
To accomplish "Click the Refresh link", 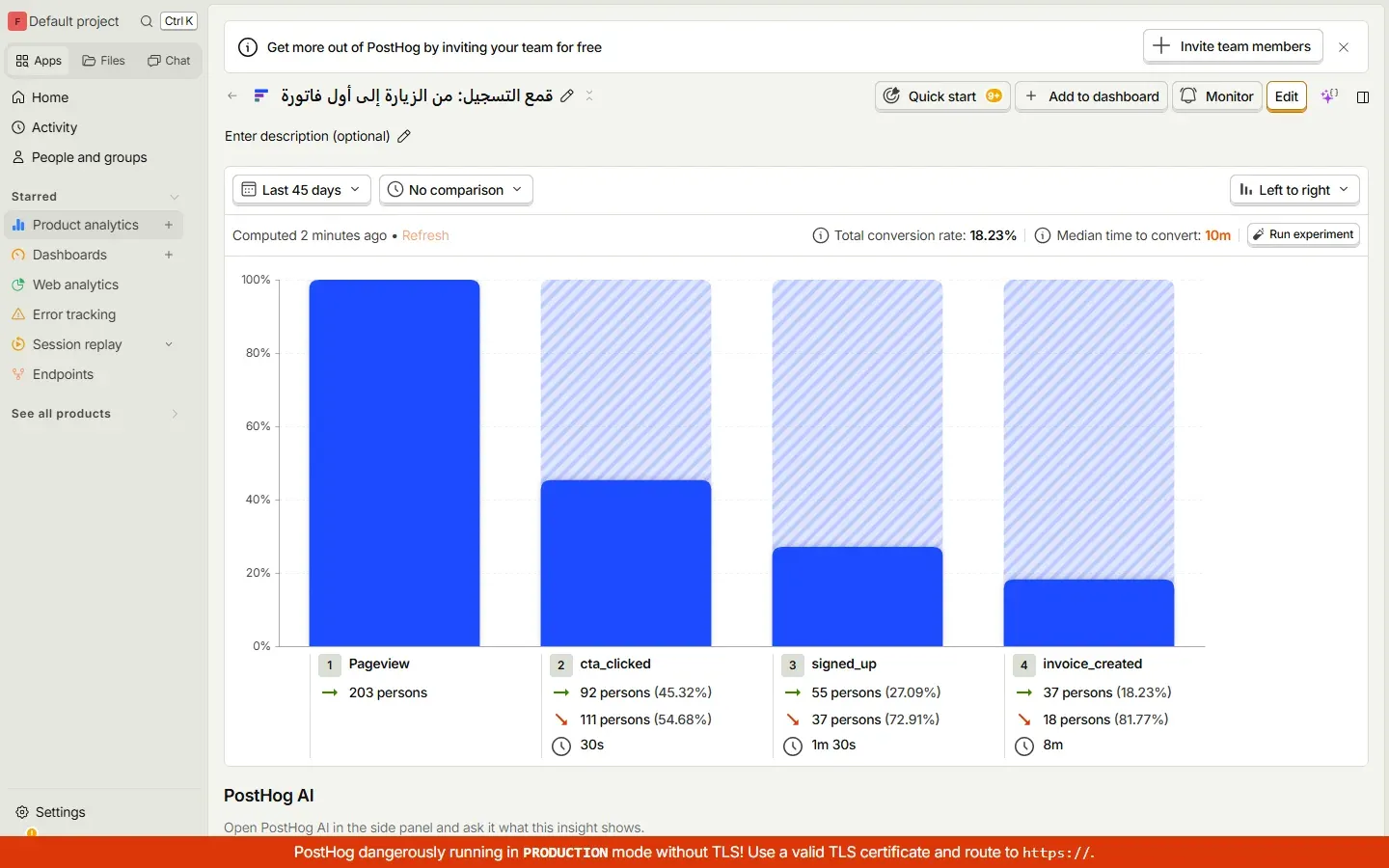I will point(425,235).
